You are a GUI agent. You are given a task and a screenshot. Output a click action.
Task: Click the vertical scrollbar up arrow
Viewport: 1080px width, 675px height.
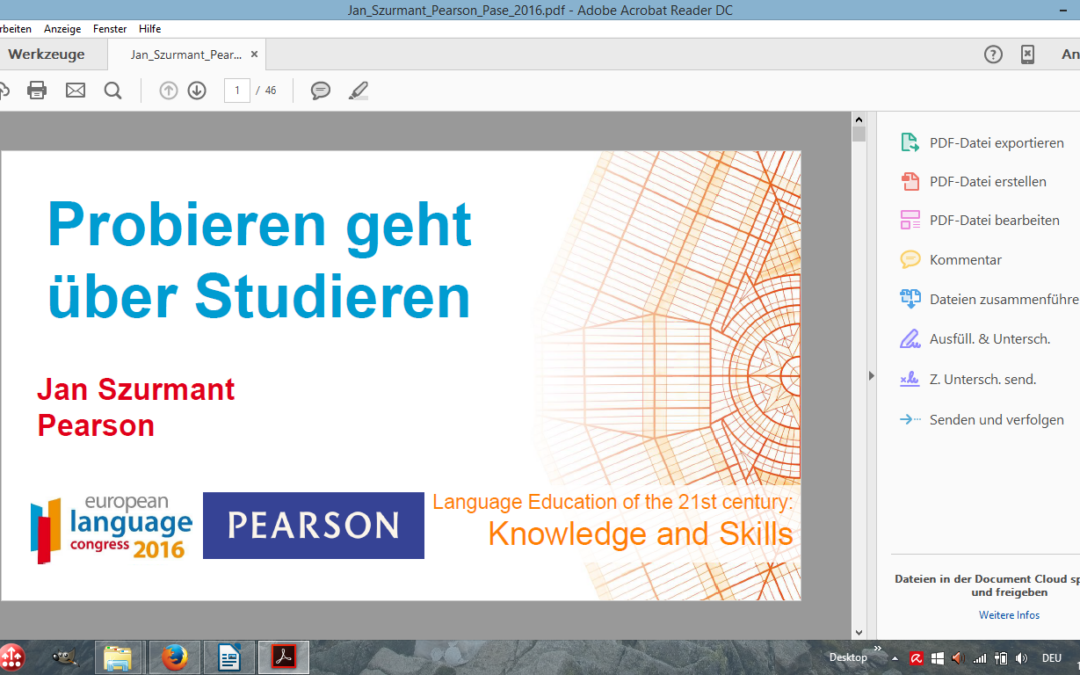click(858, 120)
